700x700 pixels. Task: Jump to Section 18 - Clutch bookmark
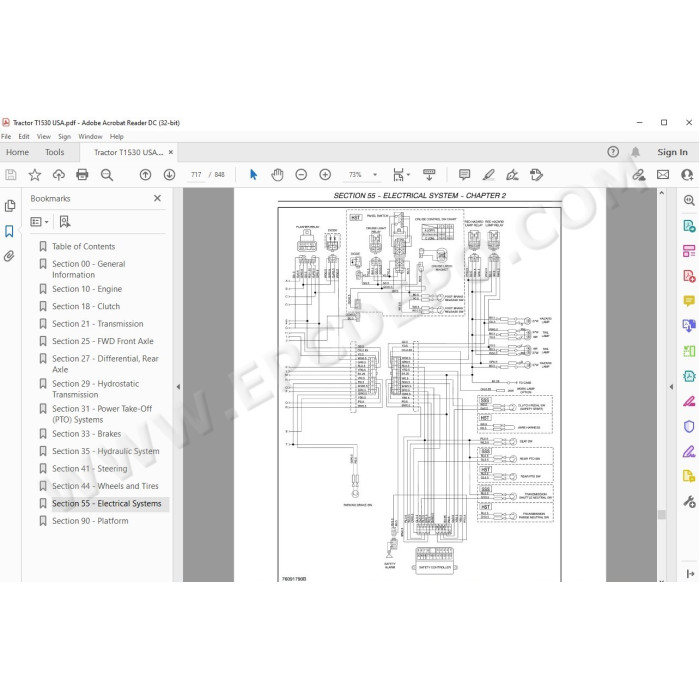tap(86, 306)
